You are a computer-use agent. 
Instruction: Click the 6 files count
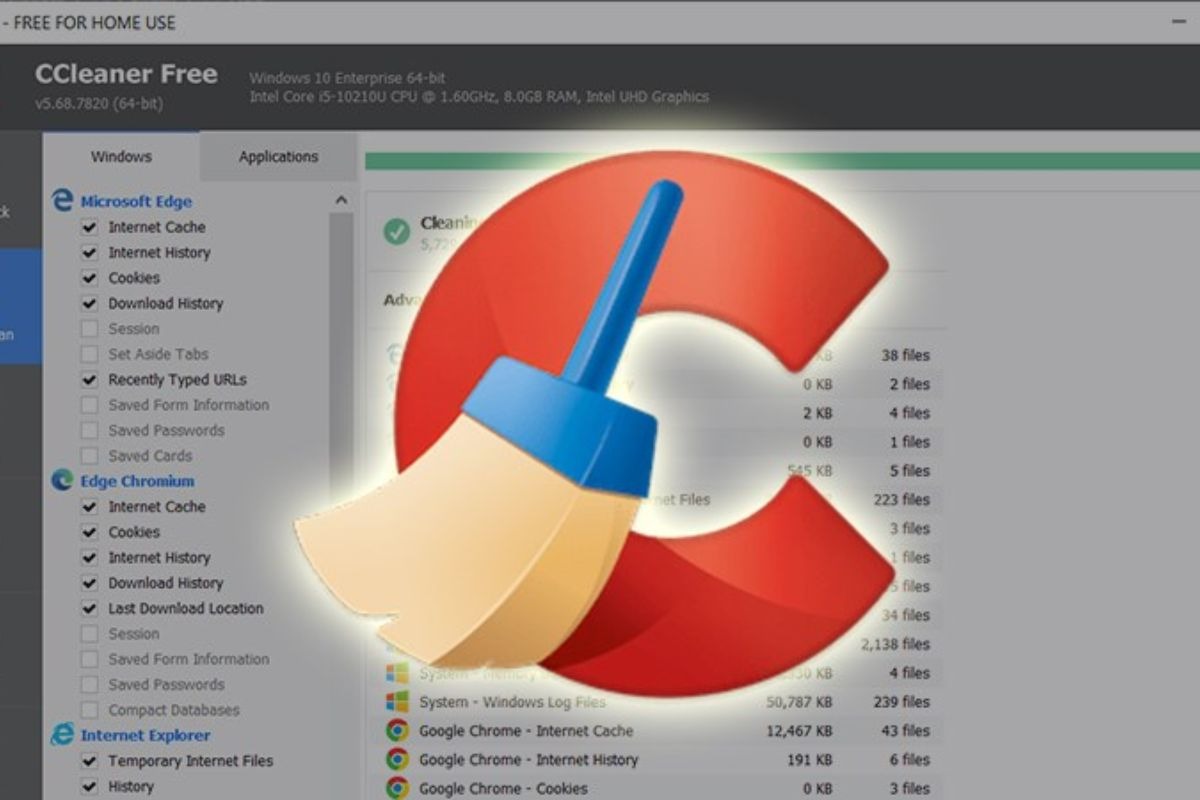pos(909,760)
